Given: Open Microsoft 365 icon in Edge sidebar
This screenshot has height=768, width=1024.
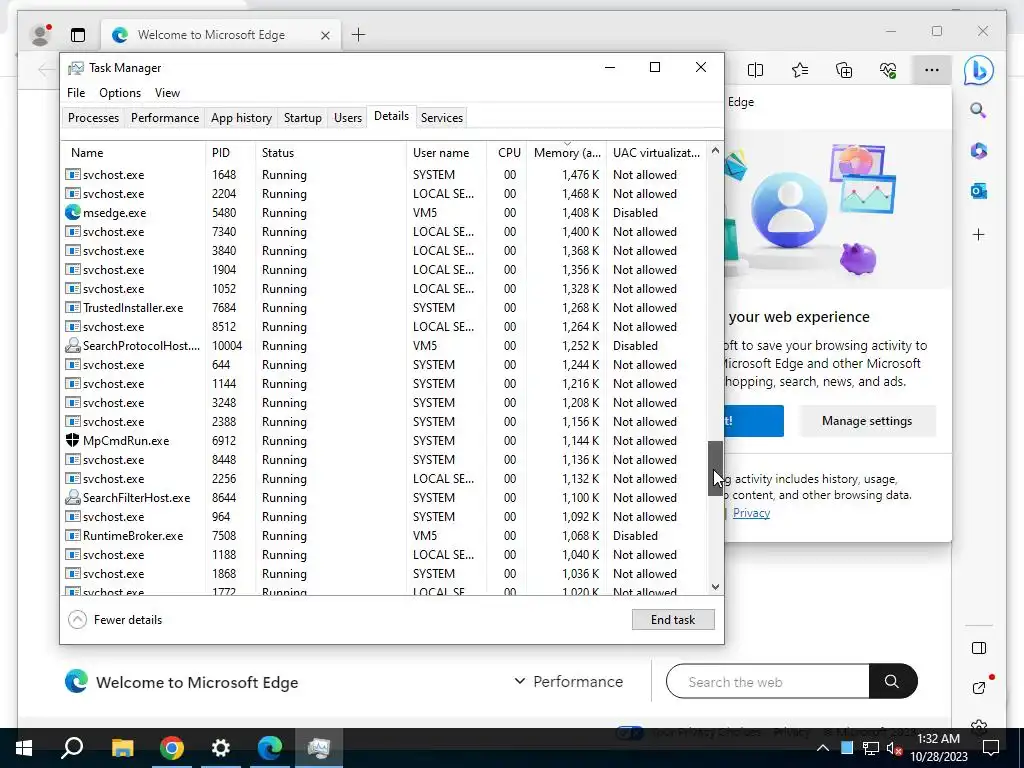Looking at the screenshot, I should [x=978, y=151].
